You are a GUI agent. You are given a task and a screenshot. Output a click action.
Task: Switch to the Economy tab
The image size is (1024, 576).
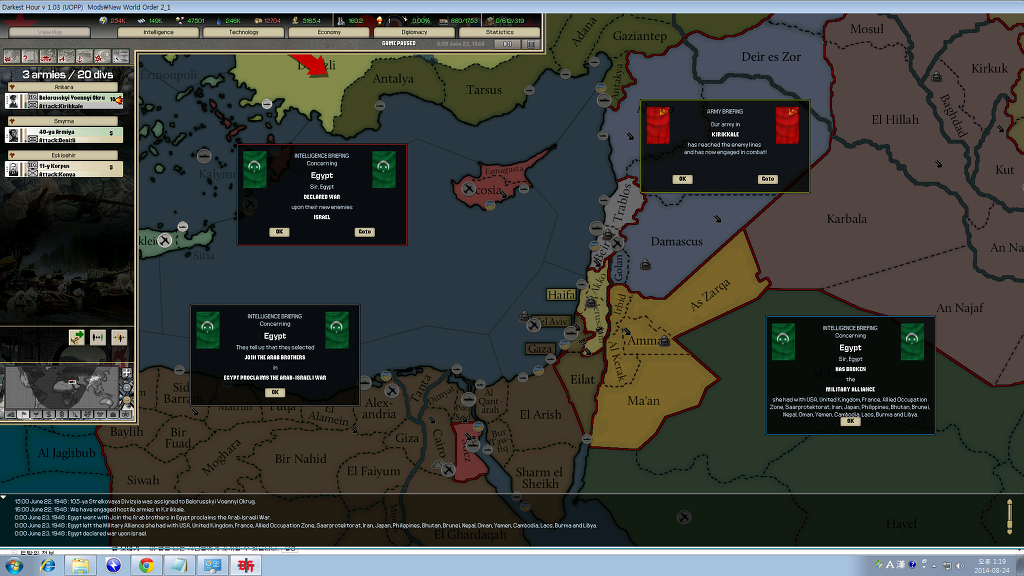click(x=329, y=32)
